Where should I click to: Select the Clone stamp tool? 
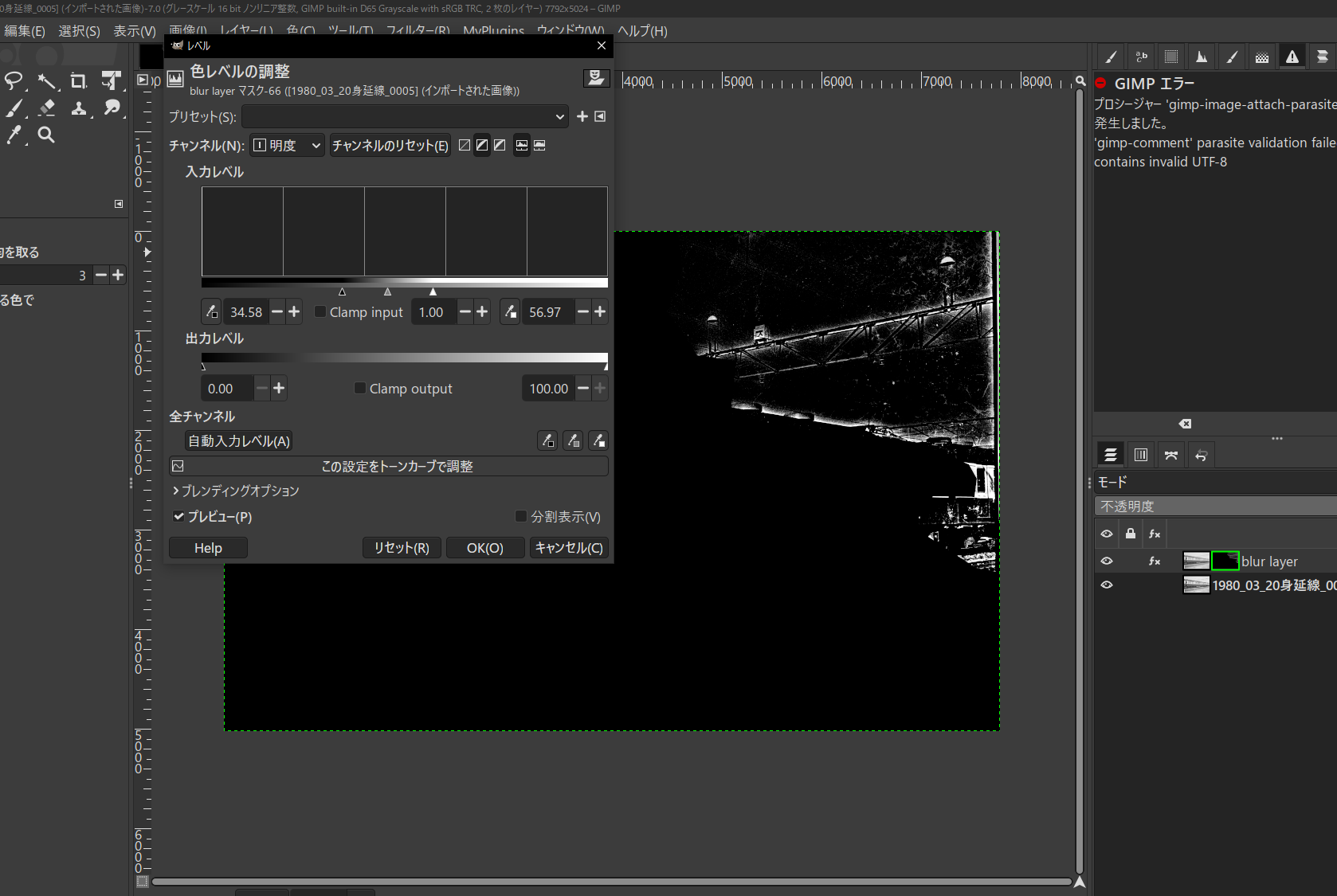point(79,108)
